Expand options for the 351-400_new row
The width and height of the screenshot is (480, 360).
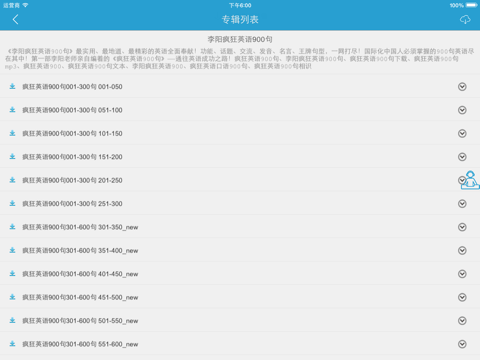coord(462,250)
